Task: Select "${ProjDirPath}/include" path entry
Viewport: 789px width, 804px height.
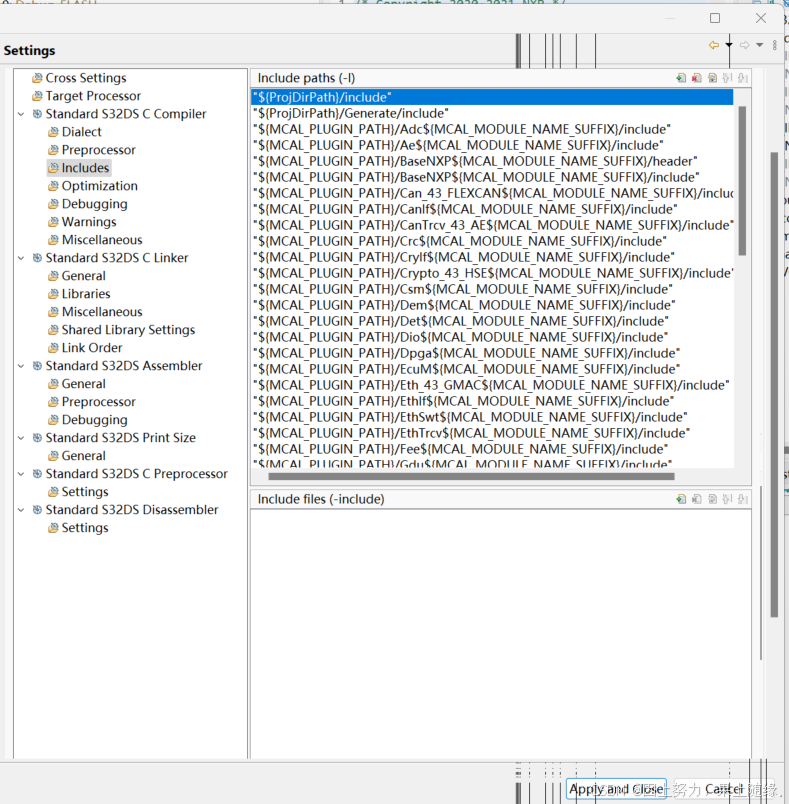Action: (x=492, y=97)
